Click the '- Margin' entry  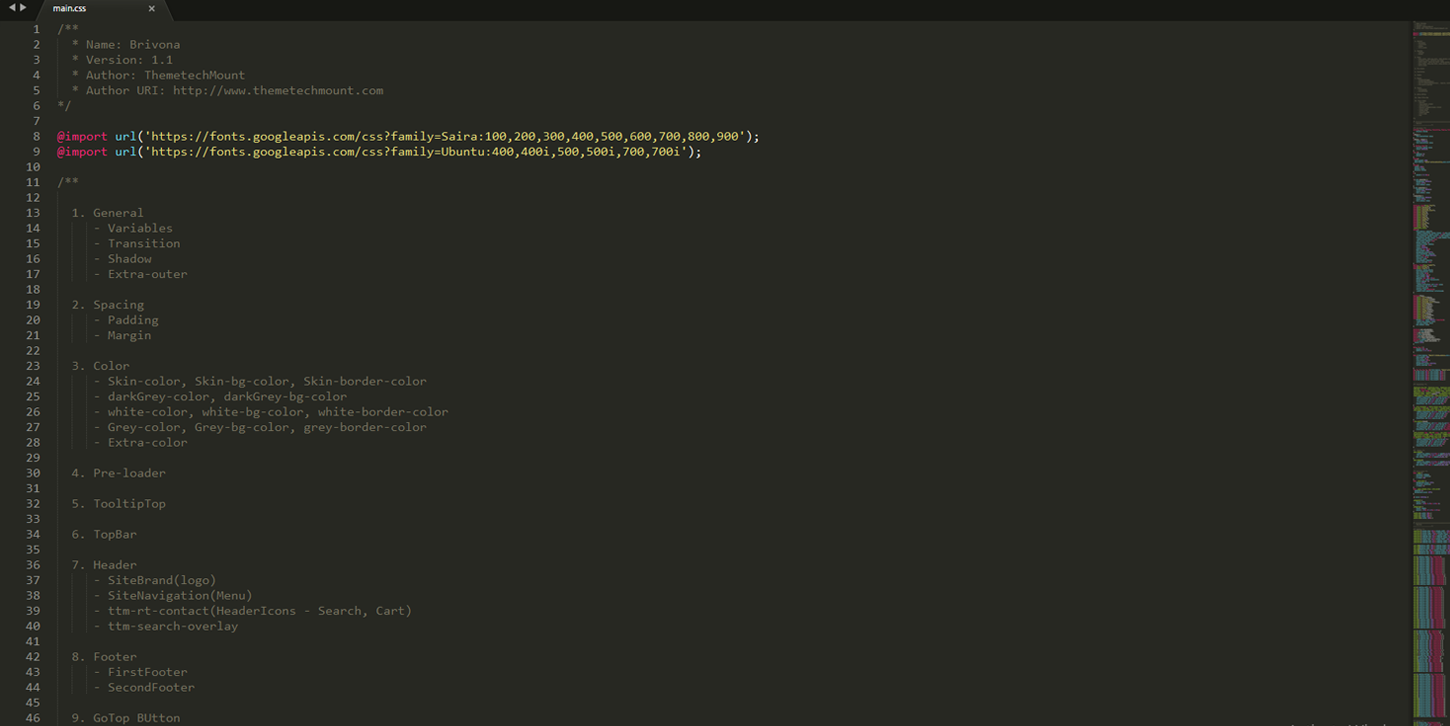pyautogui.click(x=122, y=335)
